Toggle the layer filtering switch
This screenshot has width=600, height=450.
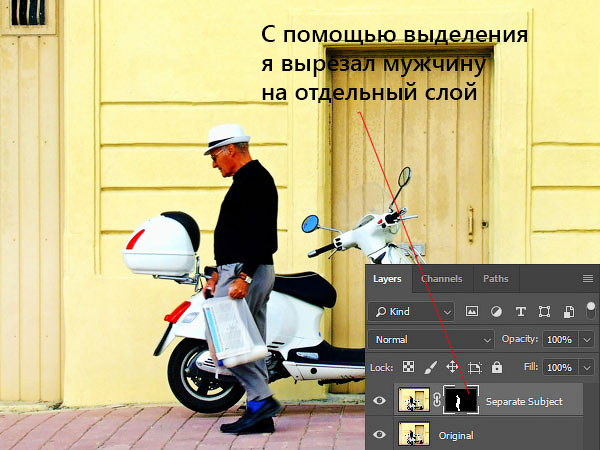click(591, 310)
